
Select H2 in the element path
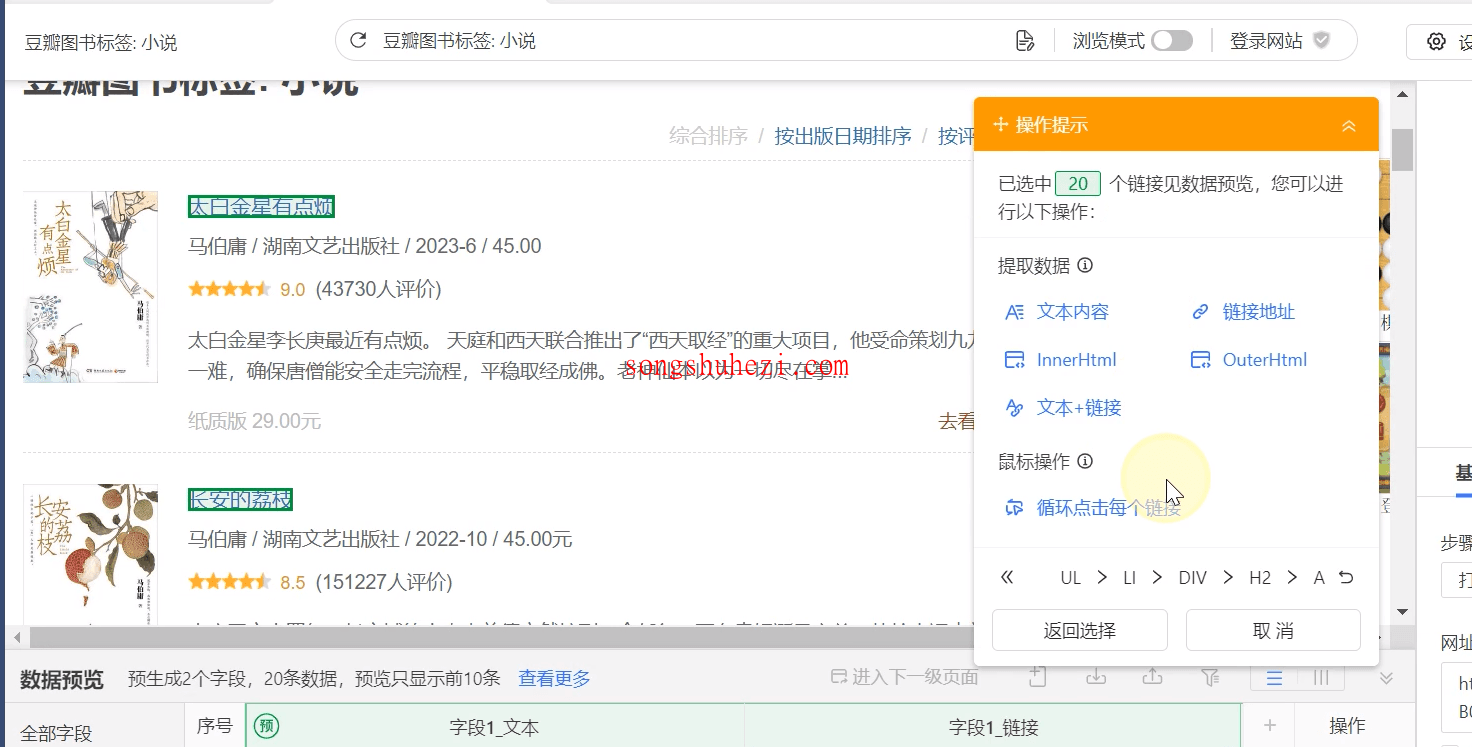tap(1260, 578)
